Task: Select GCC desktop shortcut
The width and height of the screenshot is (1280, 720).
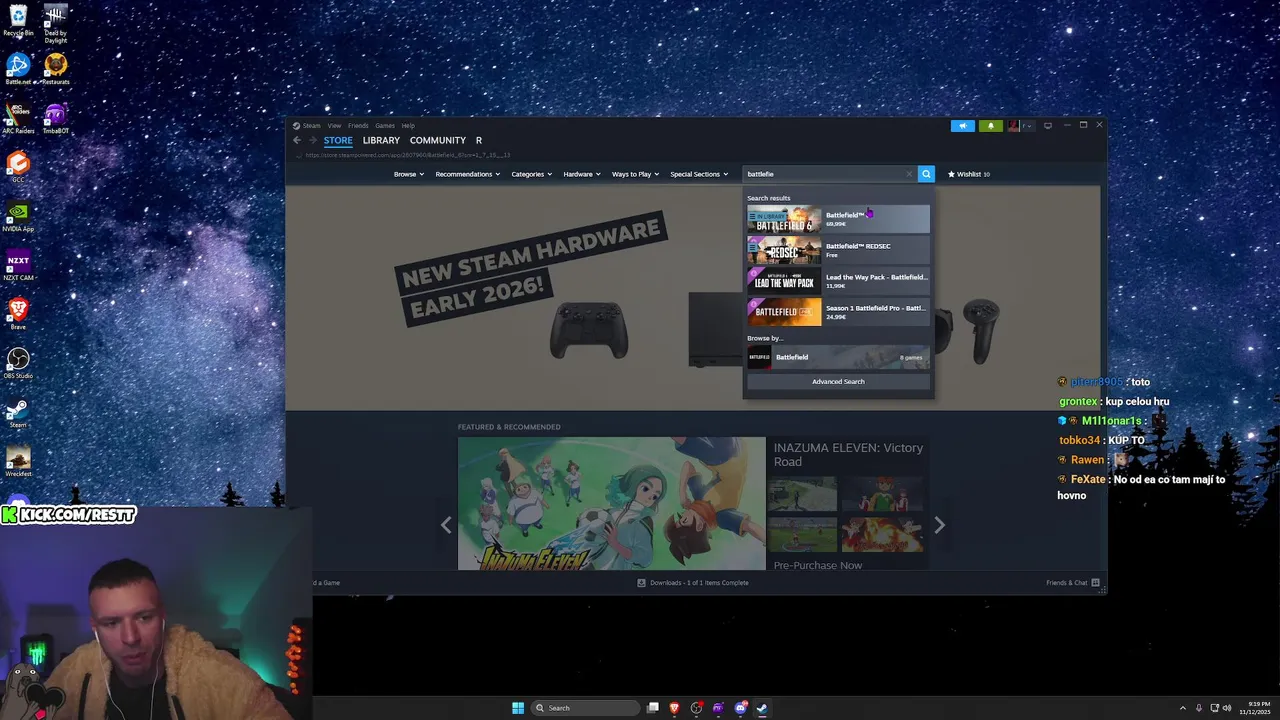Action: coord(18,166)
